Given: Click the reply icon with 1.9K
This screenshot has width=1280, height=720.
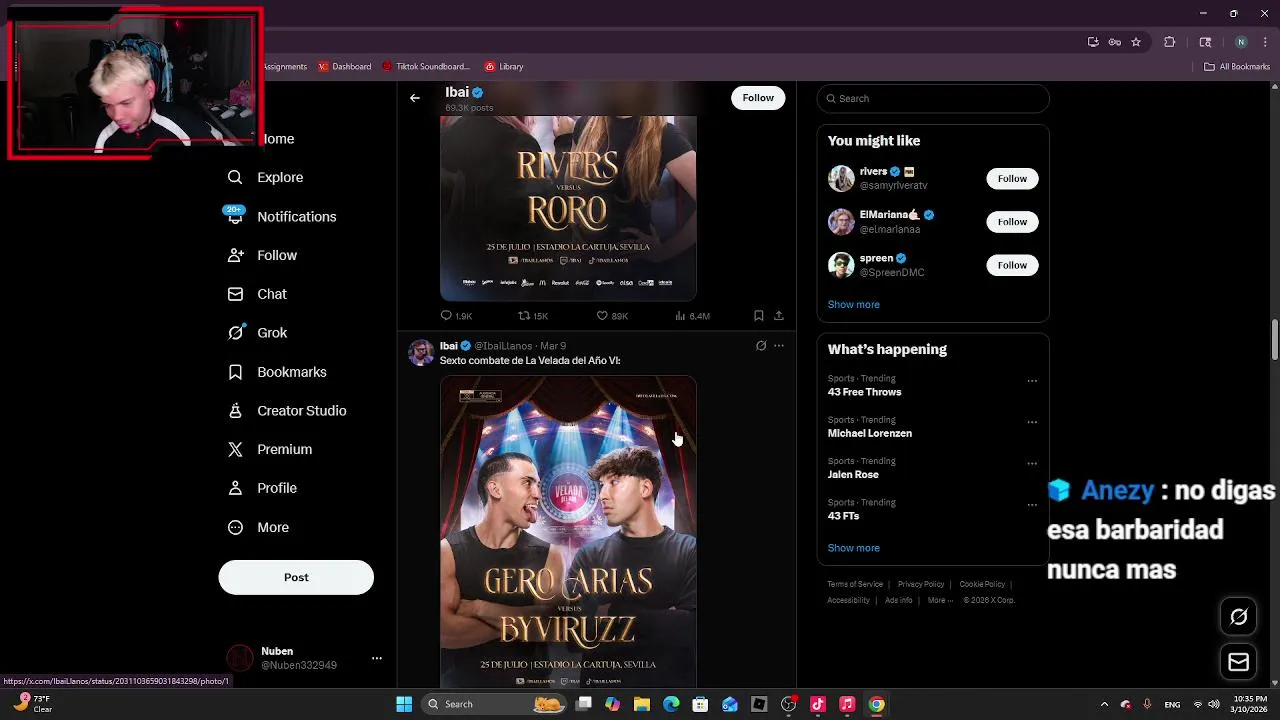Looking at the screenshot, I should (x=456, y=316).
